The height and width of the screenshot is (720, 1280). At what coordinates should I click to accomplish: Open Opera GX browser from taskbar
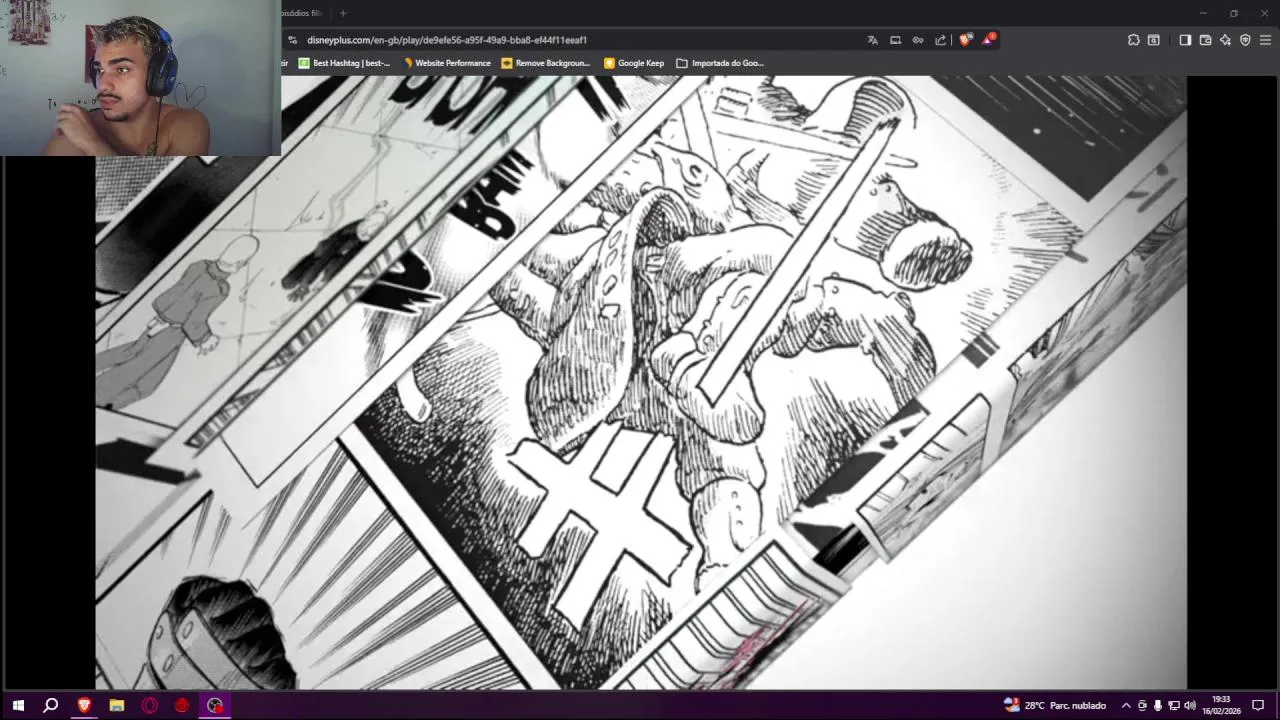pos(149,705)
